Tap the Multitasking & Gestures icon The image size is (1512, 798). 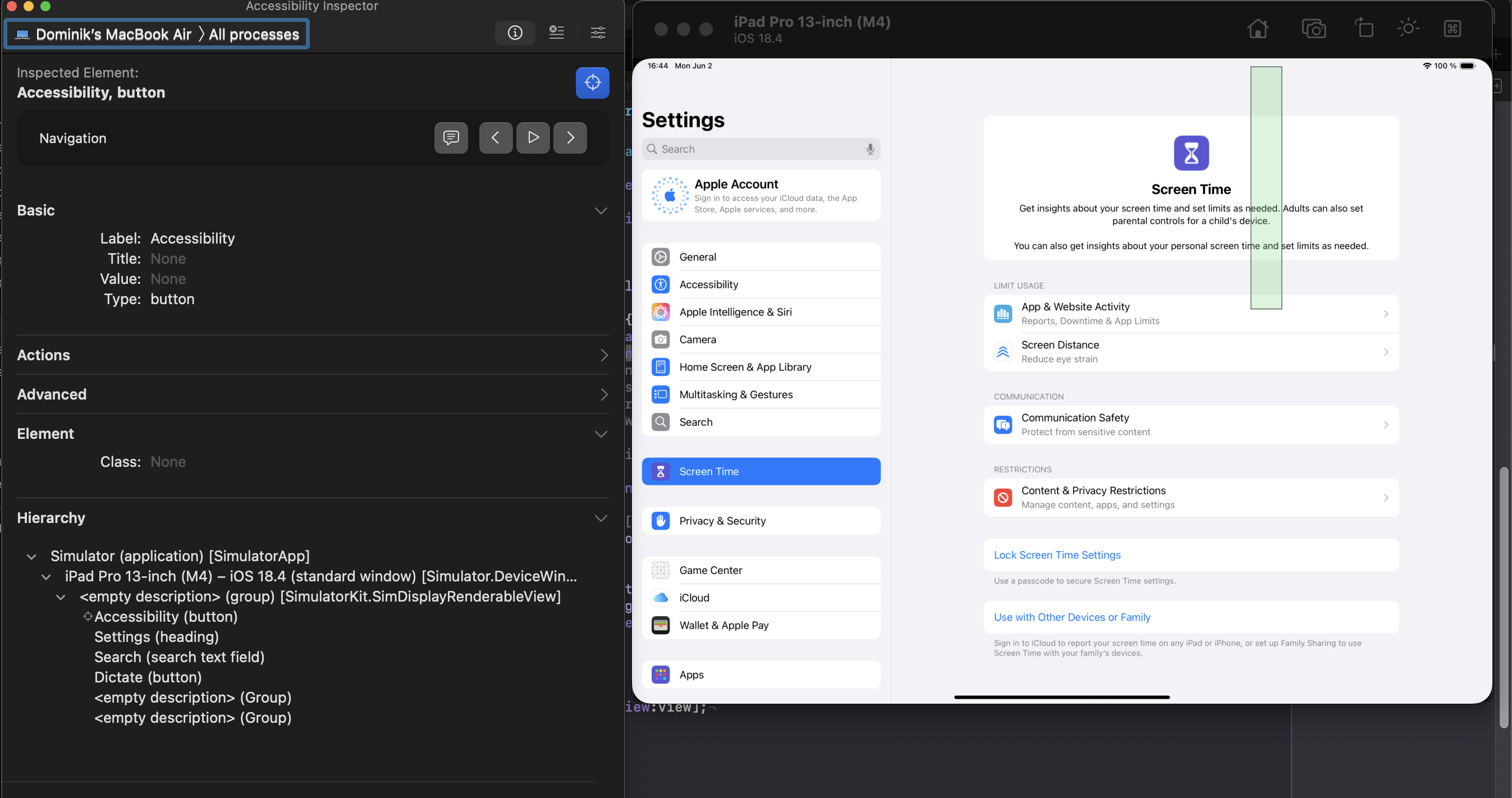point(661,395)
